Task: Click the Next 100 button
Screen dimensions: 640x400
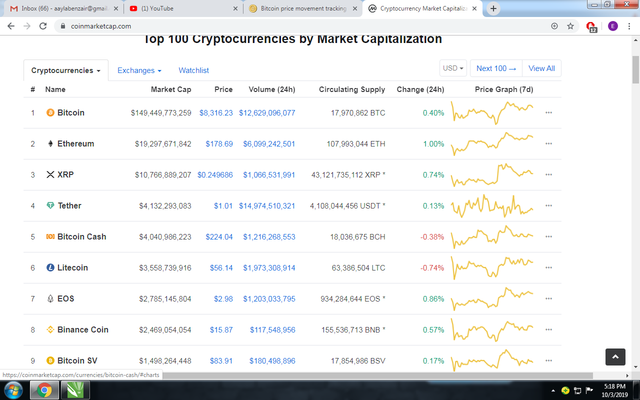Action: tap(496, 68)
